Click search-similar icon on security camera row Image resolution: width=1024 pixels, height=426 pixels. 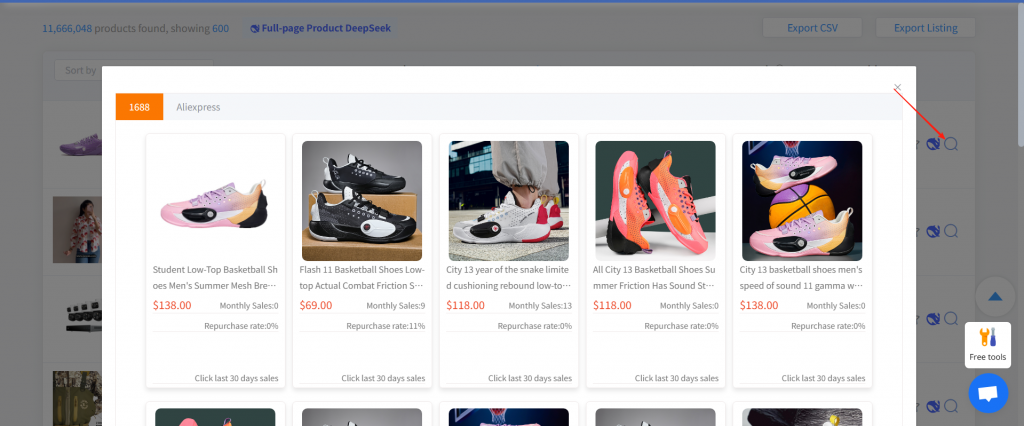(951, 318)
